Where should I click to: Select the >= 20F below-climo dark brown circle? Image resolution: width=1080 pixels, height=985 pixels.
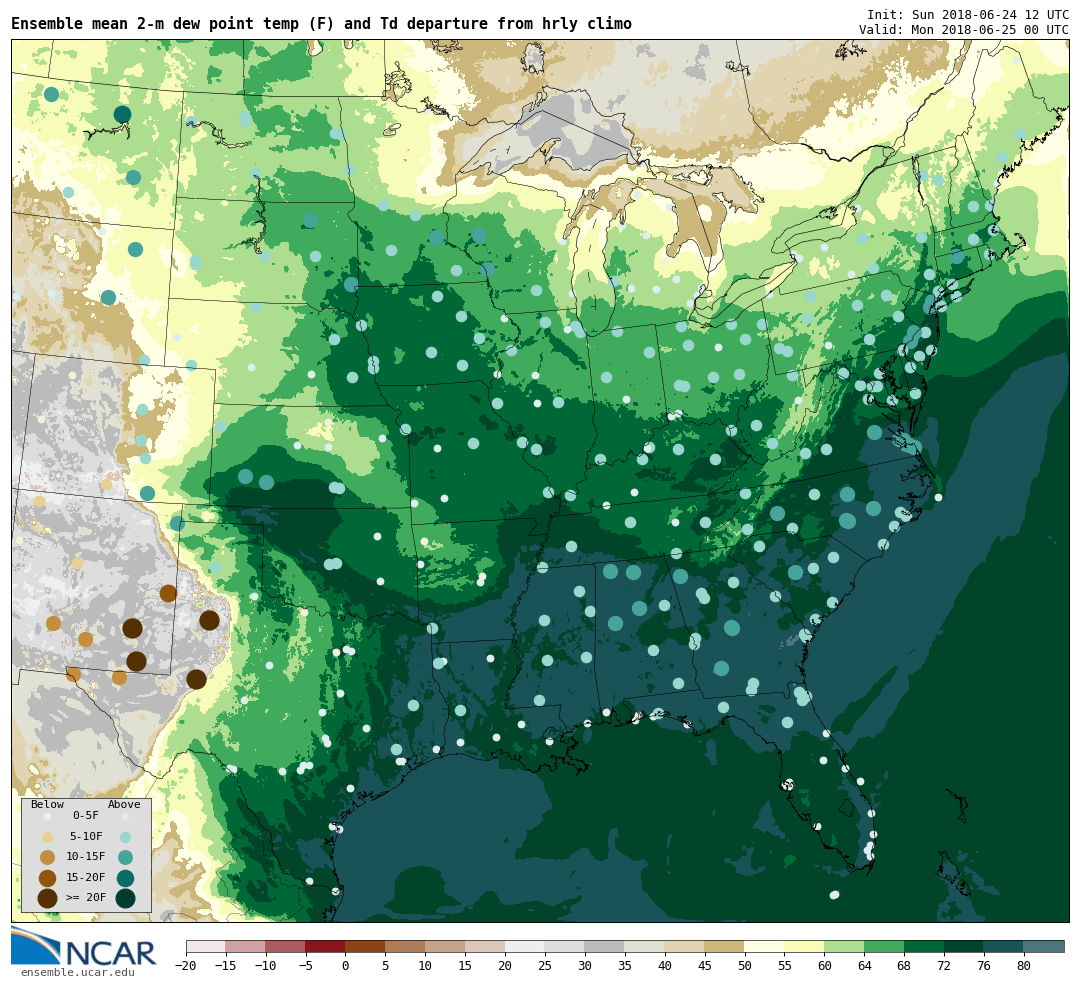pyautogui.click(x=48, y=898)
